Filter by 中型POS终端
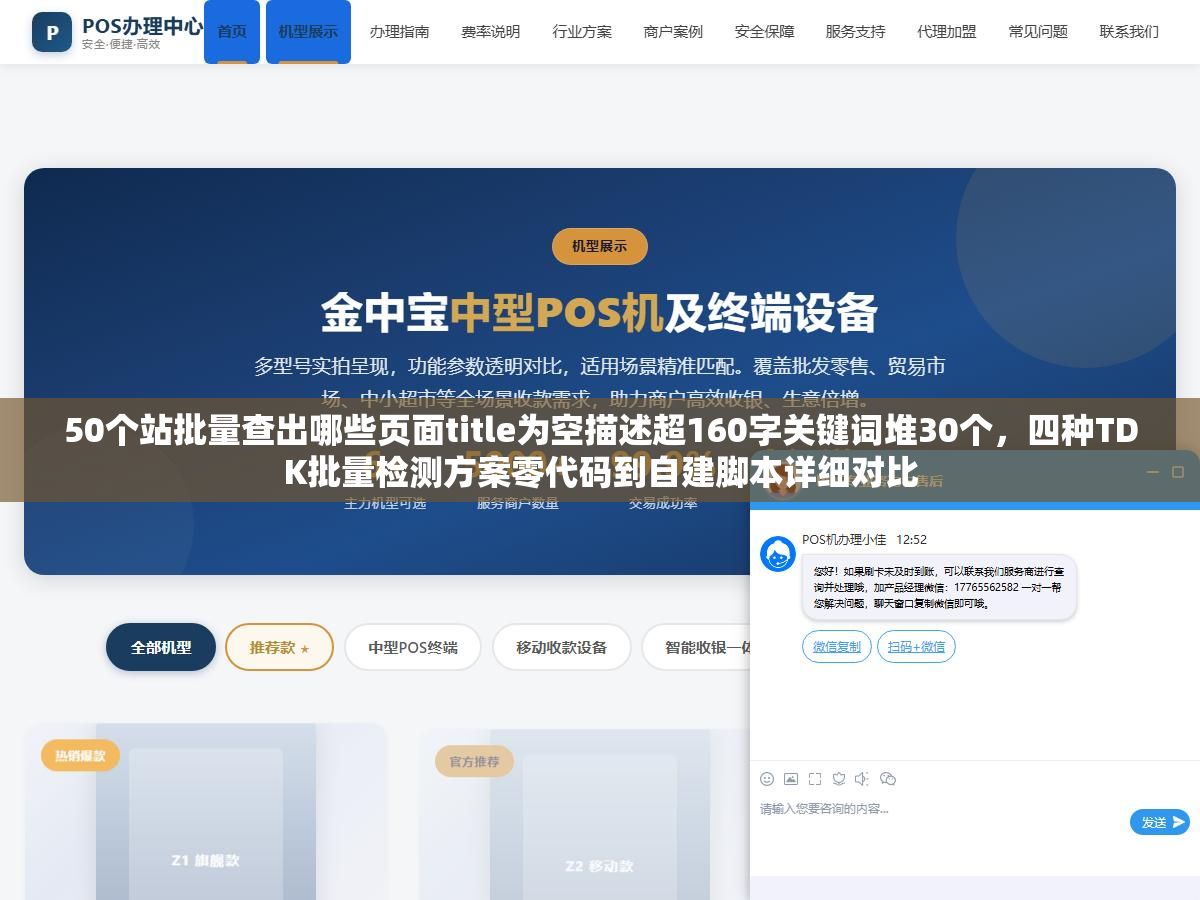This screenshot has height=900, width=1200. click(413, 647)
